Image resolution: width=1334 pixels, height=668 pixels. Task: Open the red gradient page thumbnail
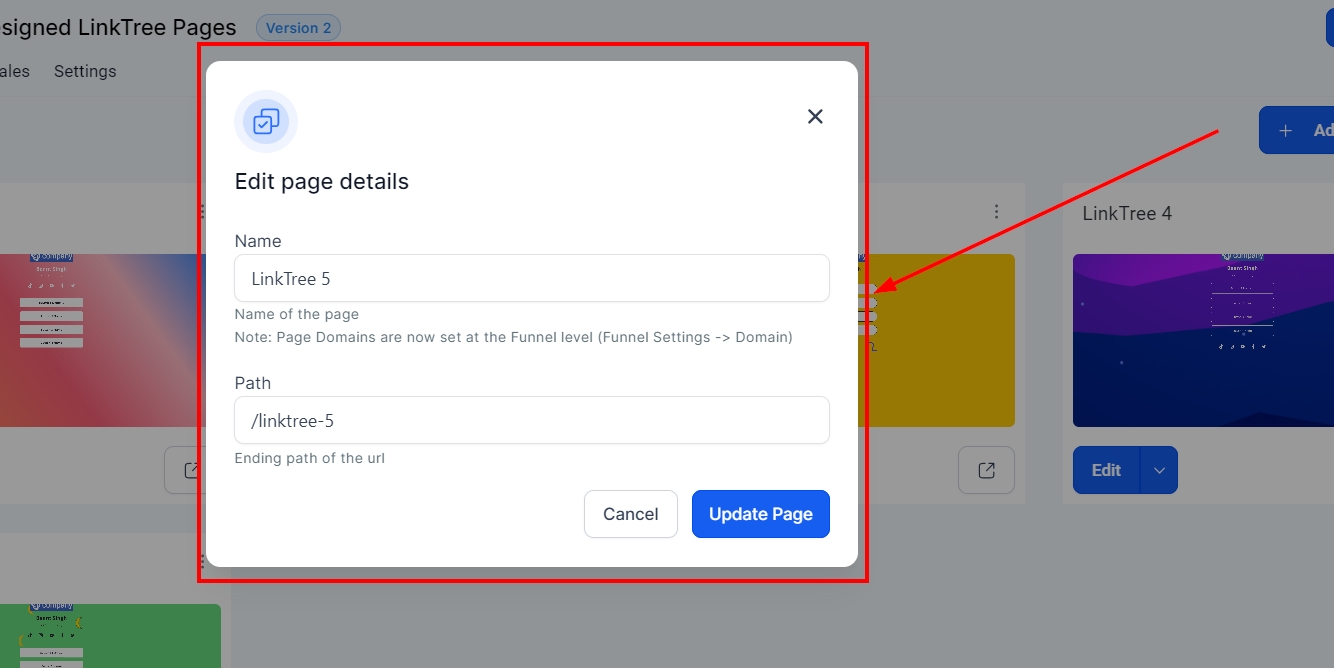point(103,340)
